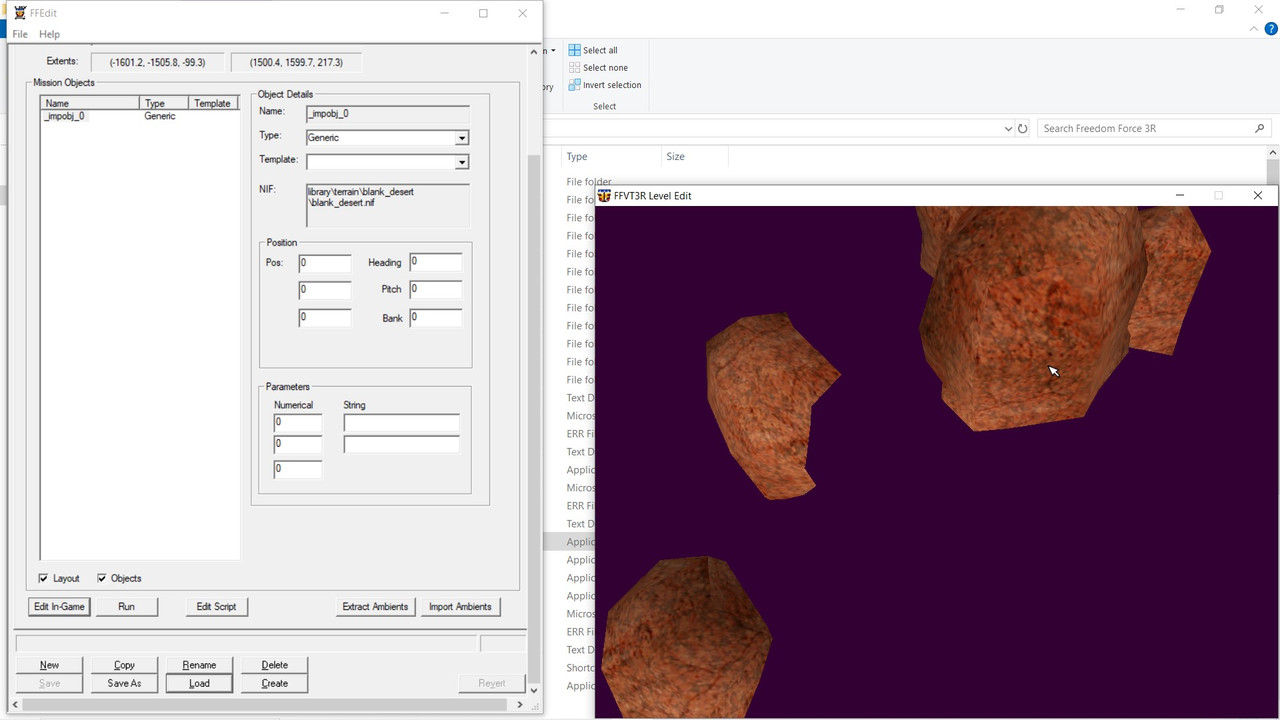1280x720 pixels.
Task: Click the Edit In-Game button
Action: click(59, 606)
